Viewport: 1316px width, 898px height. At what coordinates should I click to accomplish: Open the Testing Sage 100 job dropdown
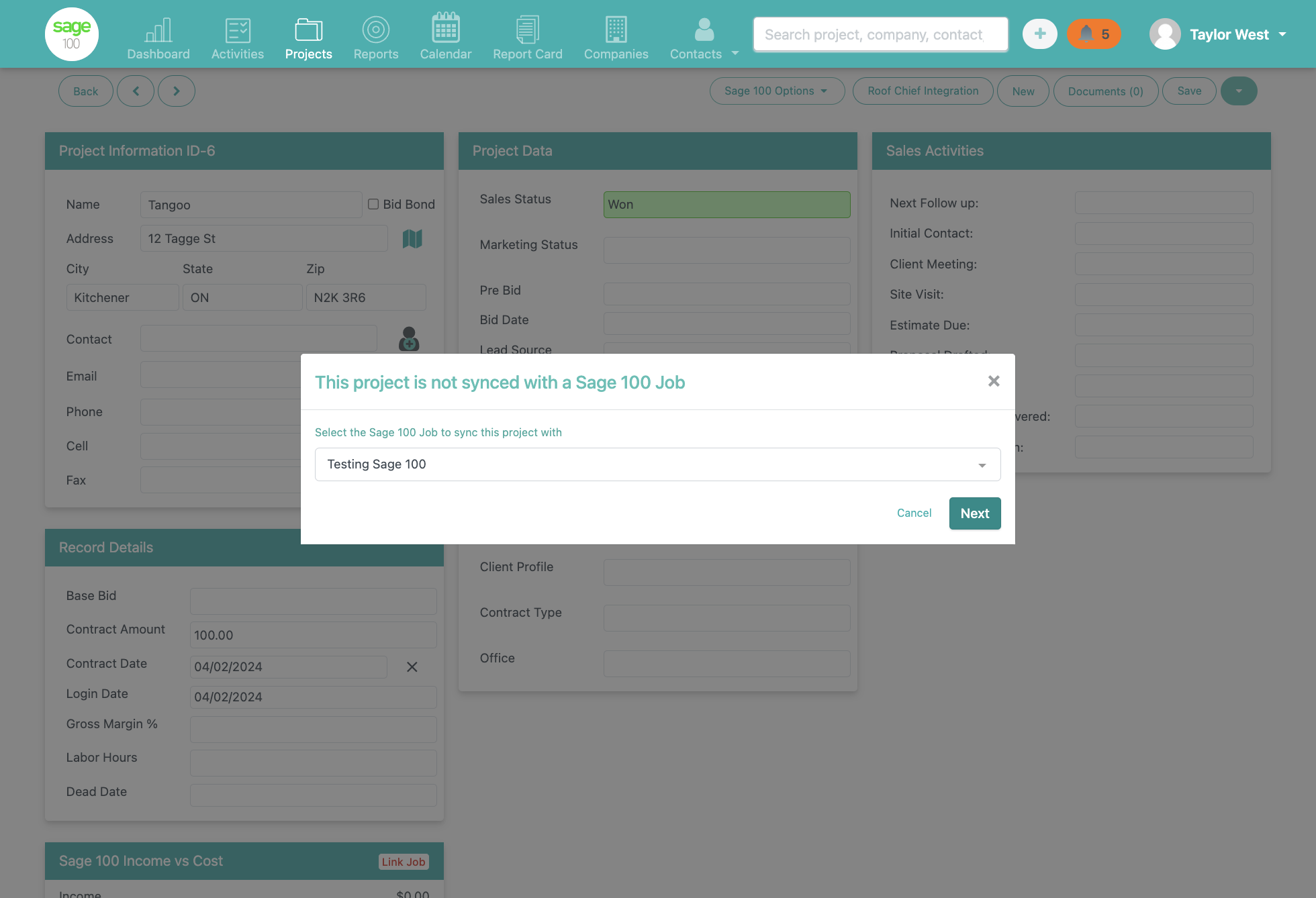(658, 464)
